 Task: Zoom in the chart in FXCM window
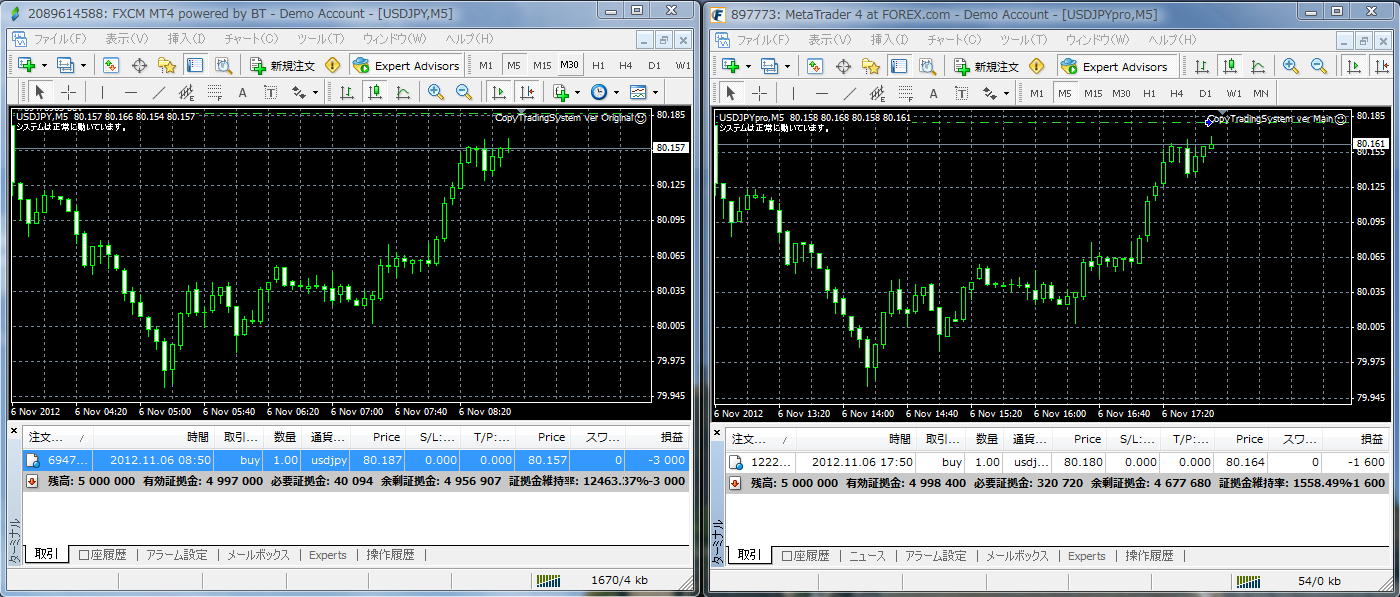(436, 92)
